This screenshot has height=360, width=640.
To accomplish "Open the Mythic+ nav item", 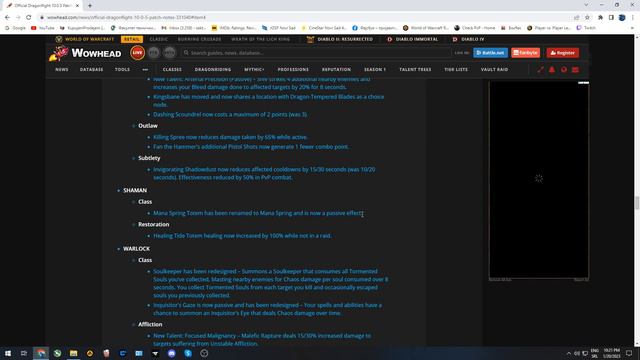I will pos(254,70).
